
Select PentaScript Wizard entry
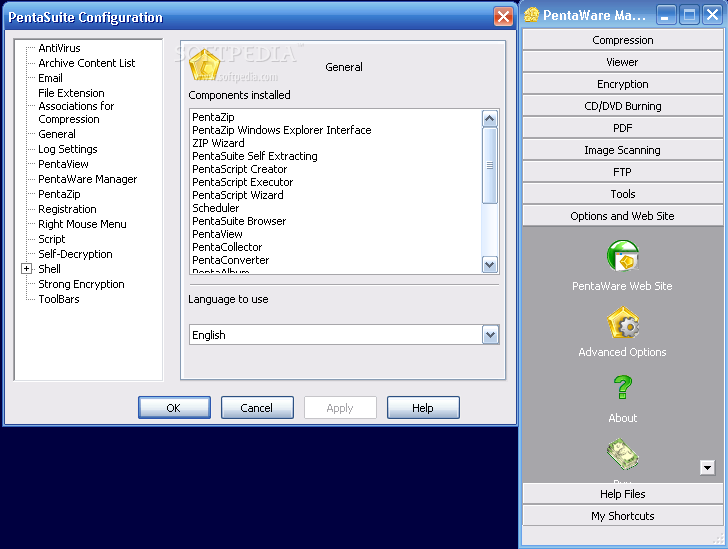point(238,195)
